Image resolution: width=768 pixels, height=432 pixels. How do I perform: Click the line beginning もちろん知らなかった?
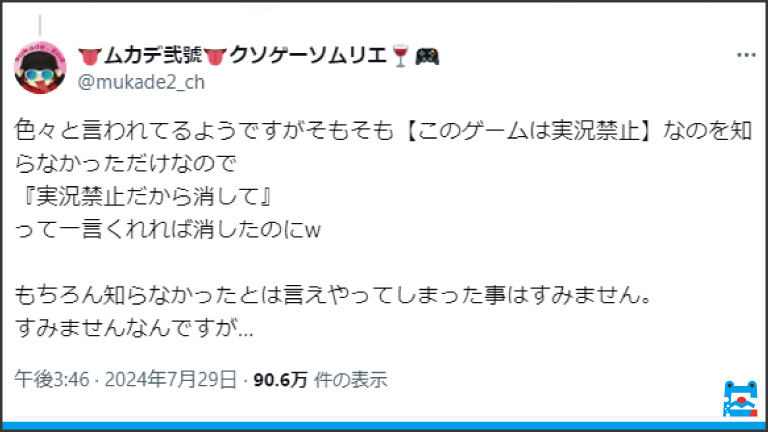point(333,295)
